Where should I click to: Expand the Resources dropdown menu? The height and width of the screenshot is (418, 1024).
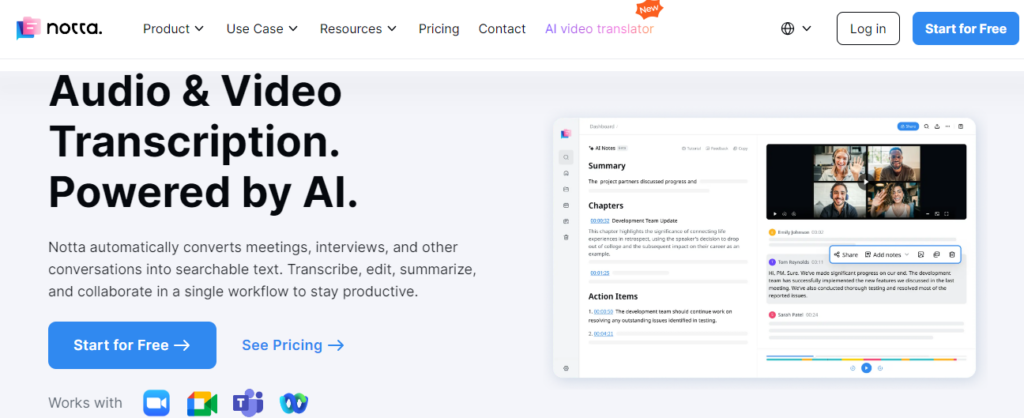pyautogui.click(x=358, y=29)
